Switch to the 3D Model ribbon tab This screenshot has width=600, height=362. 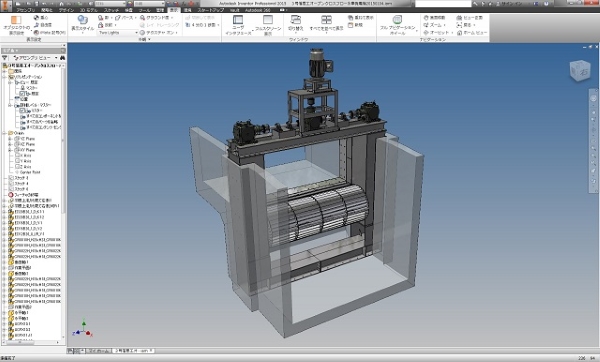[x=88, y=10]
